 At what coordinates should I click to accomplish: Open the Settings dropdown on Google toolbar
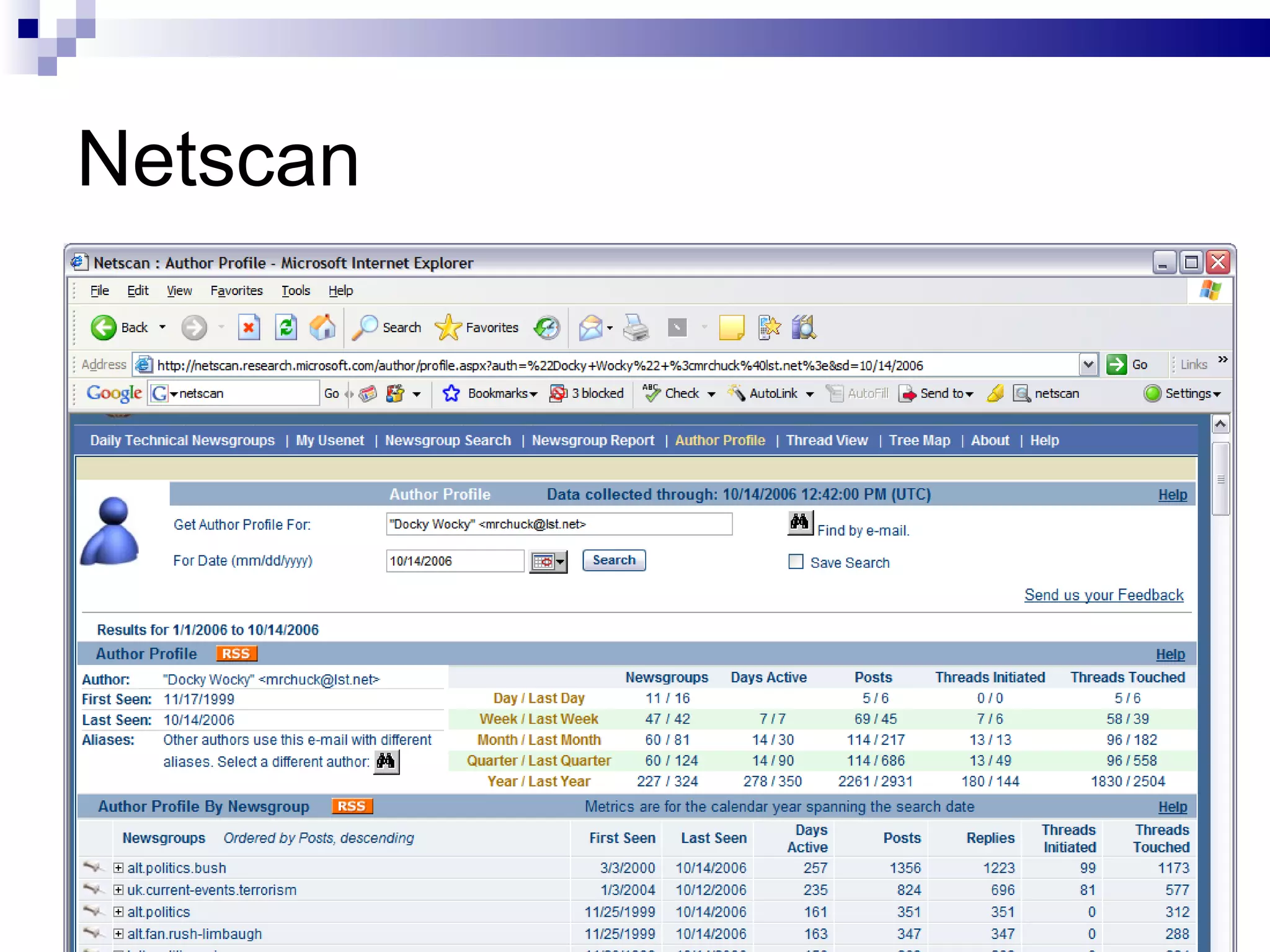point(1217,394)
